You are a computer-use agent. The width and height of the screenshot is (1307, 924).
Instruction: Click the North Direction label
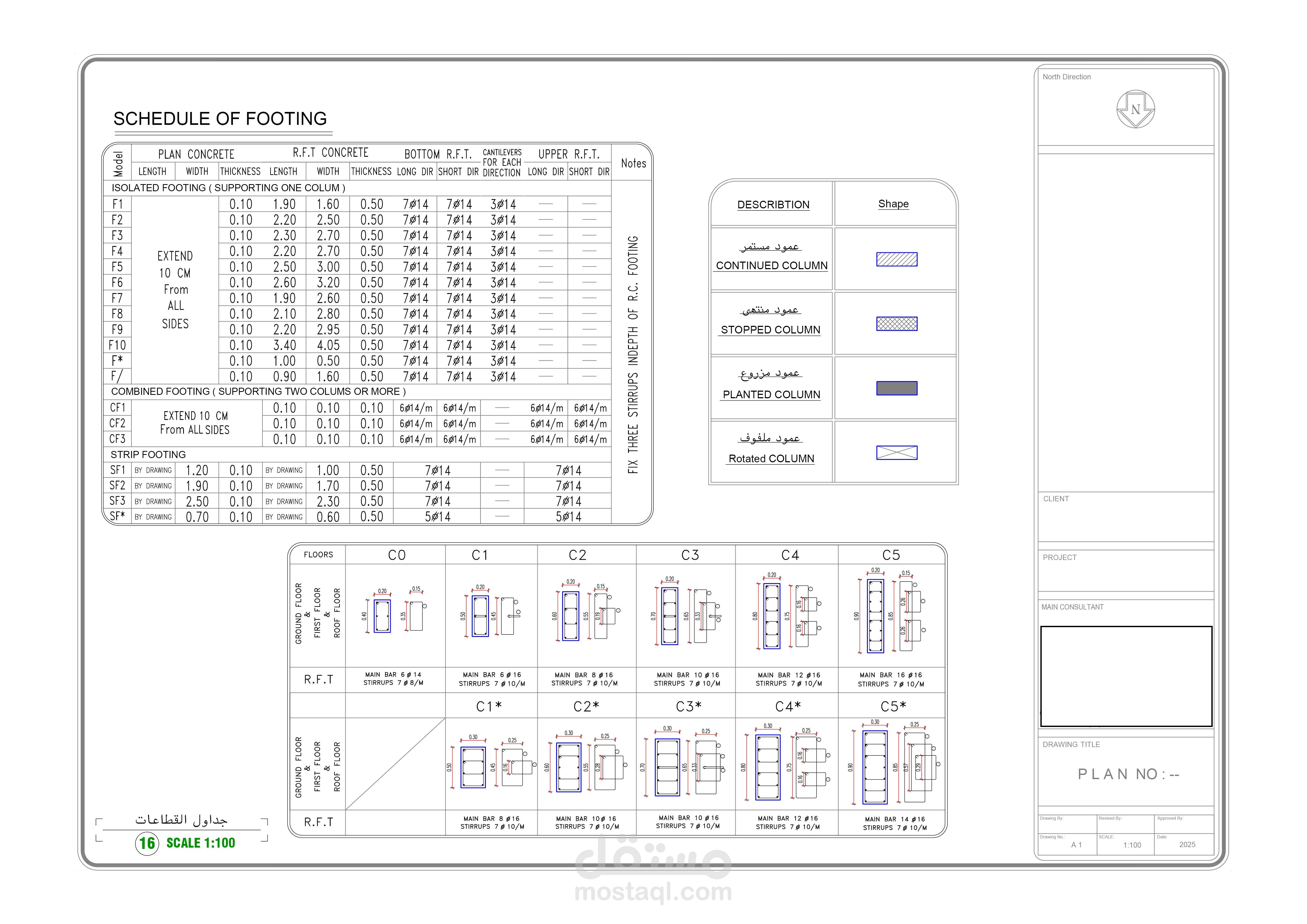coord(1066,77)
